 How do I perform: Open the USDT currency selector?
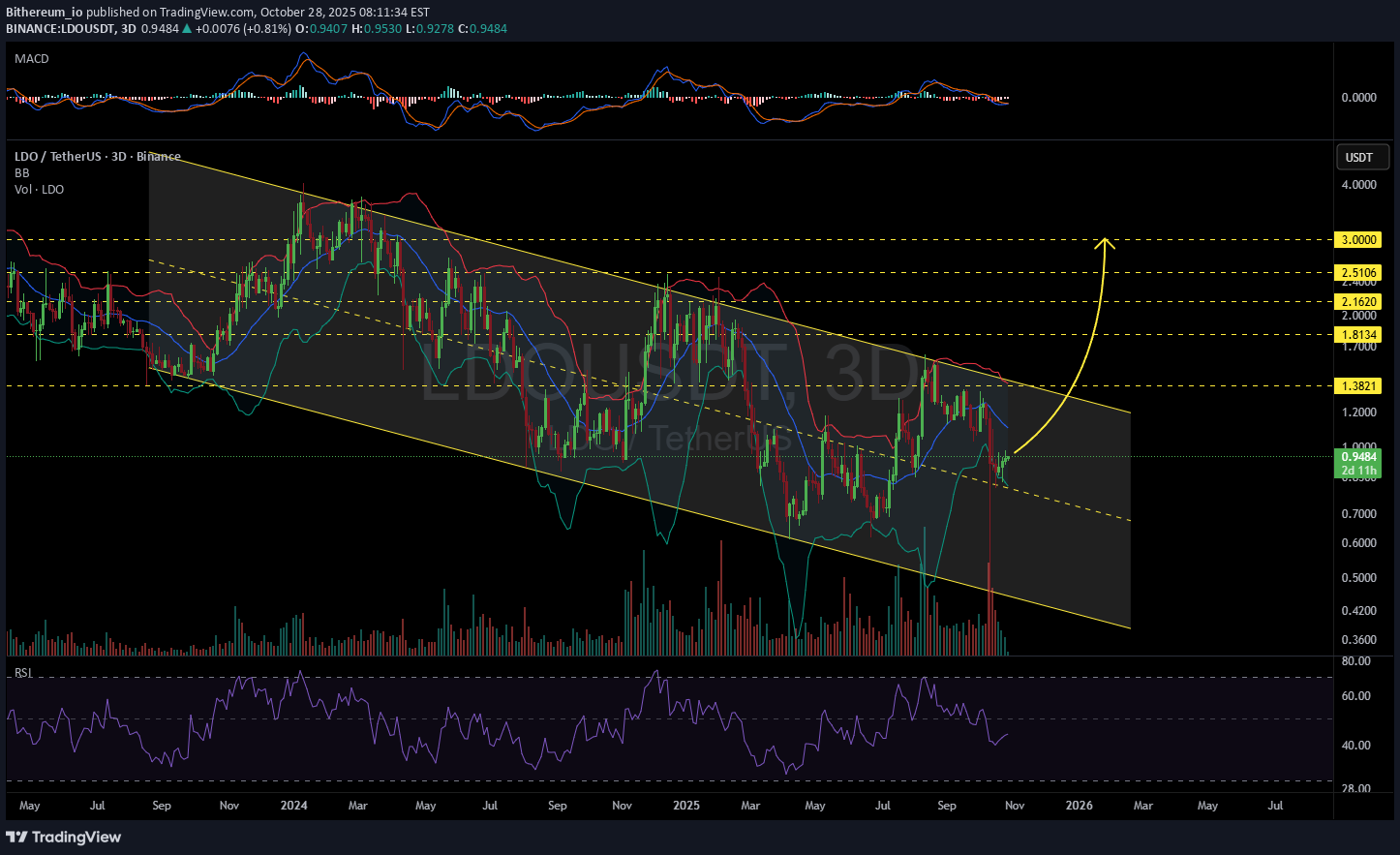pos(1358,157)
